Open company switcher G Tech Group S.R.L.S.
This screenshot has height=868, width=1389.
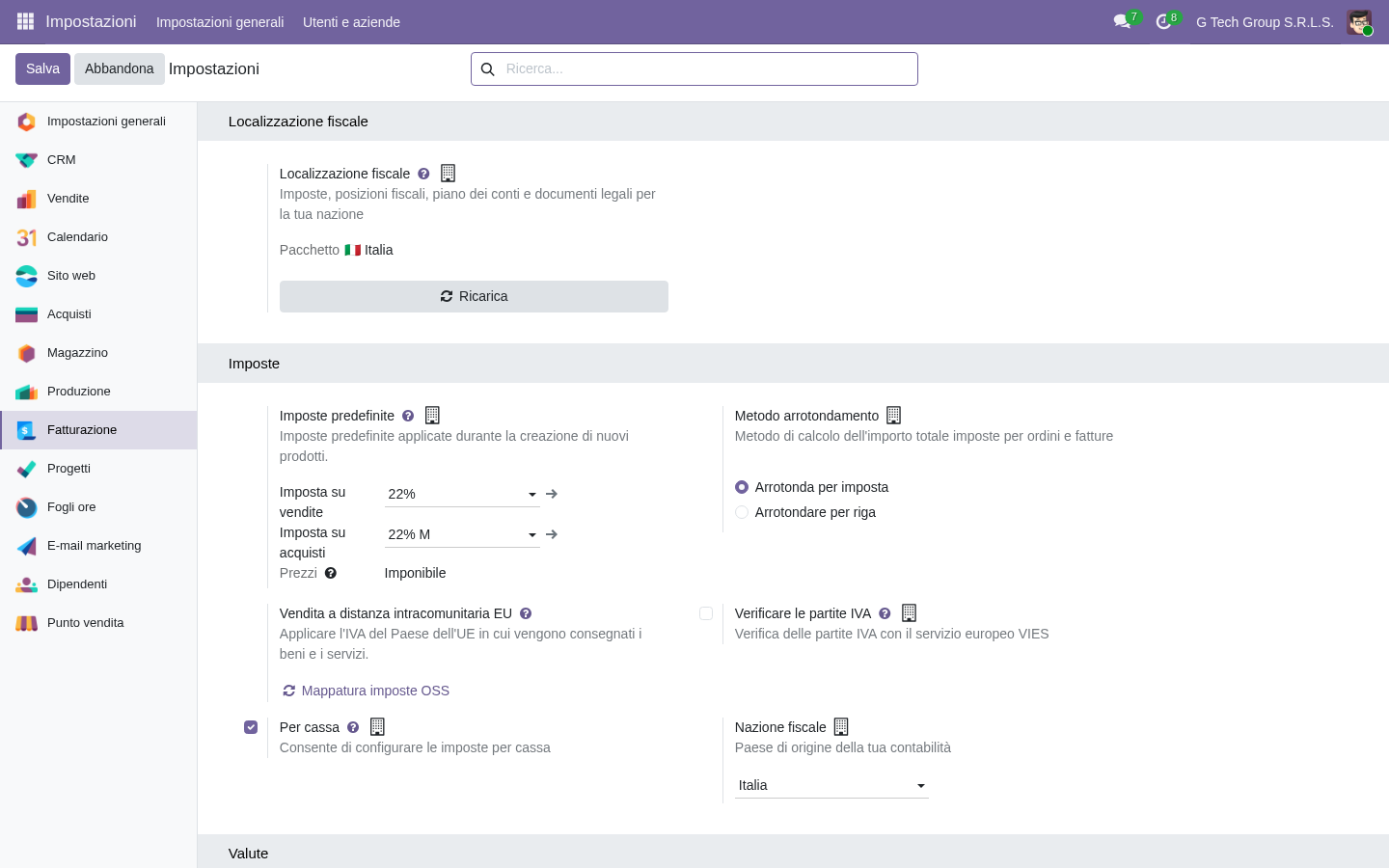(1265, 22)
